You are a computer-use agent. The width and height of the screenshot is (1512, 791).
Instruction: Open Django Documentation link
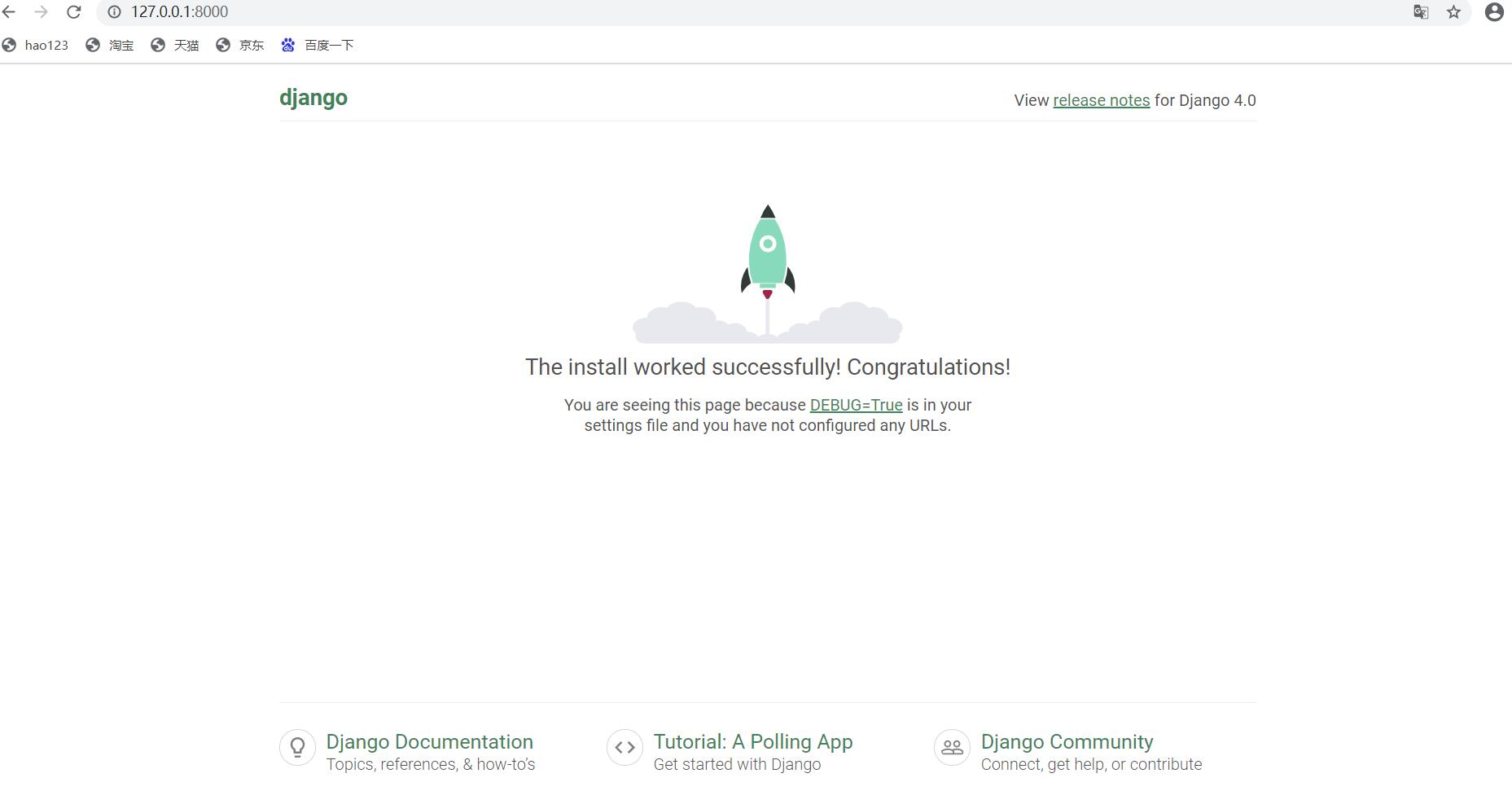pos(430,742)
